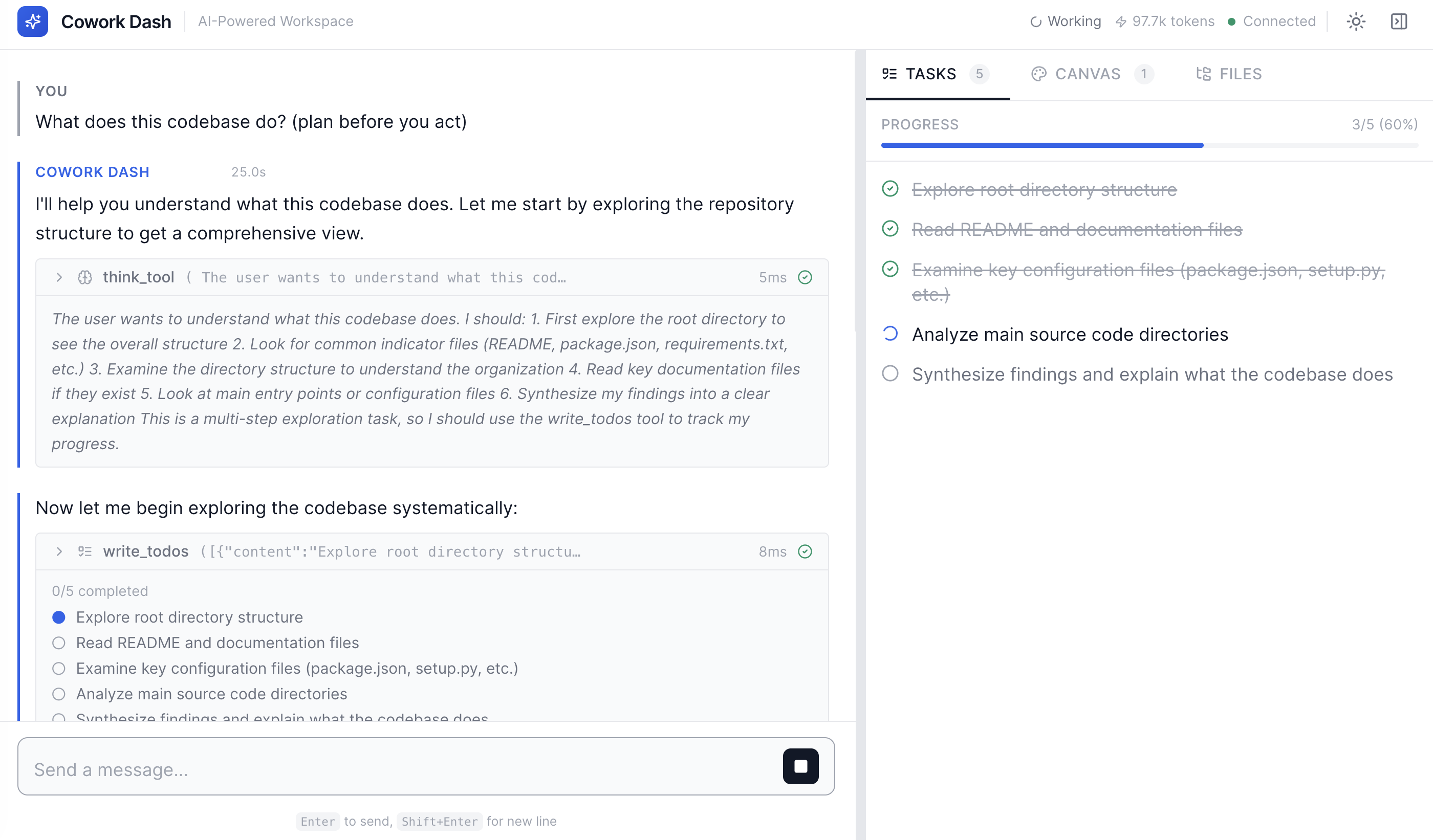1433x840 pixels.
Task: Click the brain icon beside think_tool
Action: [85, 277]
